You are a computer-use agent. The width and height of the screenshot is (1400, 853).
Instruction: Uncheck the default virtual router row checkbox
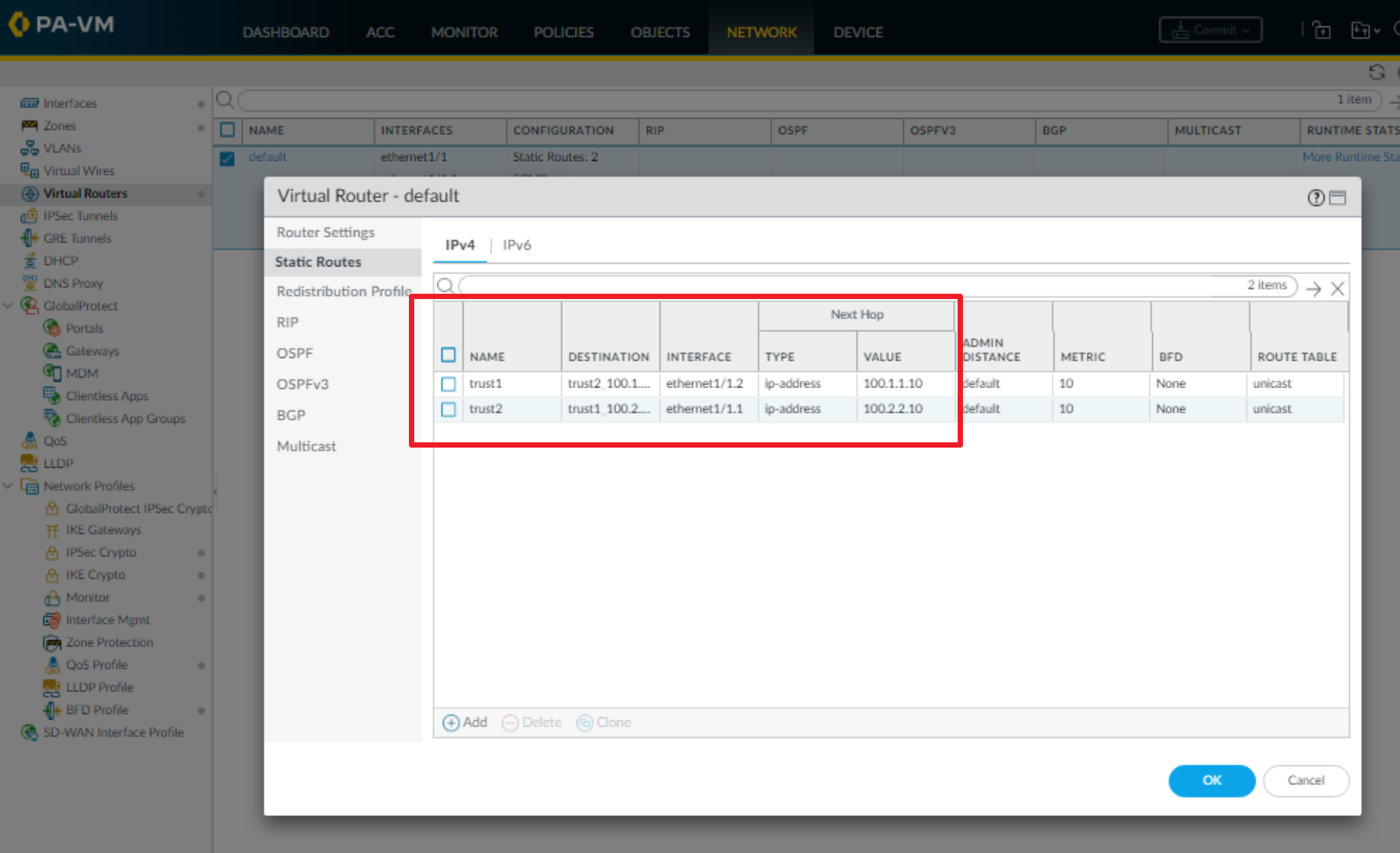228,158
